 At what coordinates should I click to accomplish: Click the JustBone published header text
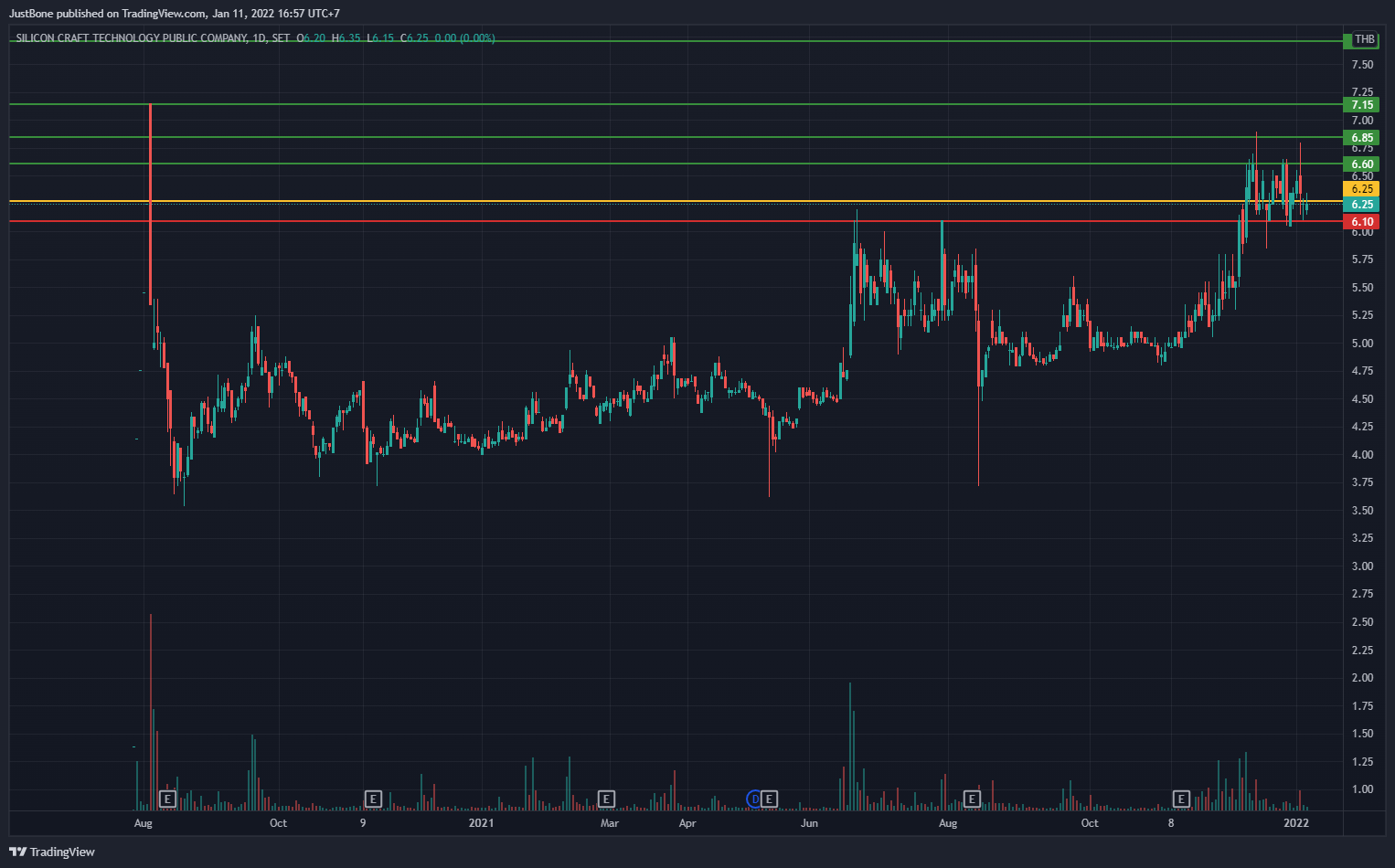[175, 14]
